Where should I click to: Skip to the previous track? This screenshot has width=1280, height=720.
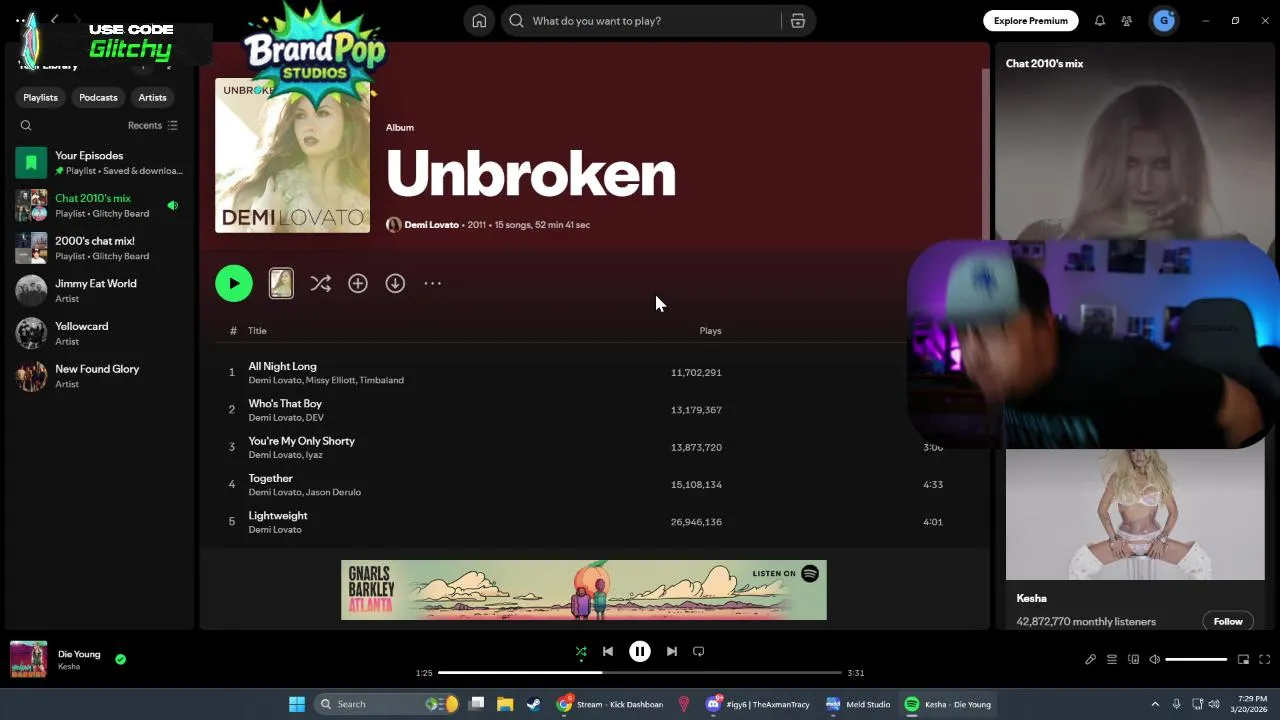(608, 652)
